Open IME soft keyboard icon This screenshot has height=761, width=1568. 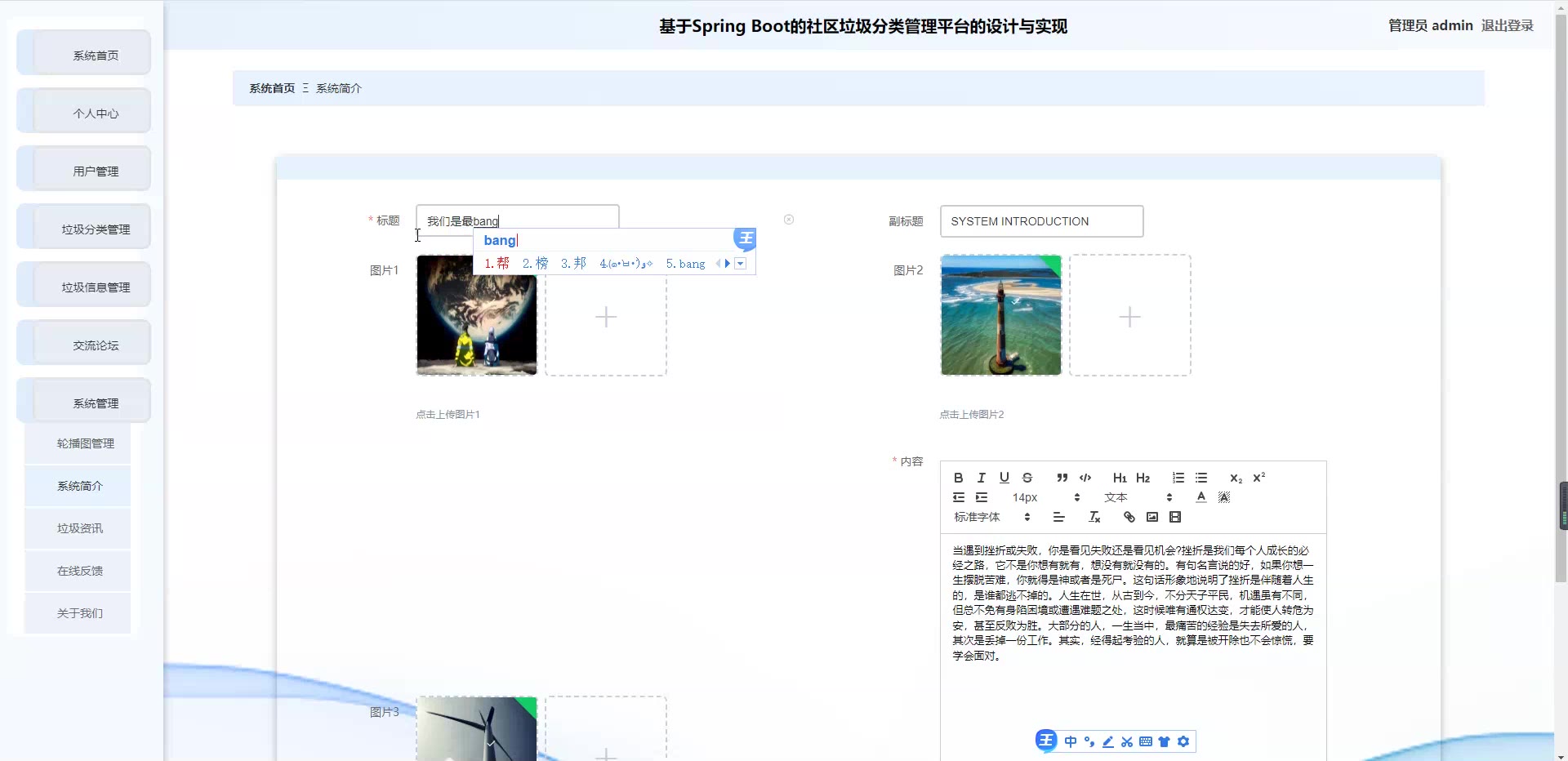[x=1146, y=741]
